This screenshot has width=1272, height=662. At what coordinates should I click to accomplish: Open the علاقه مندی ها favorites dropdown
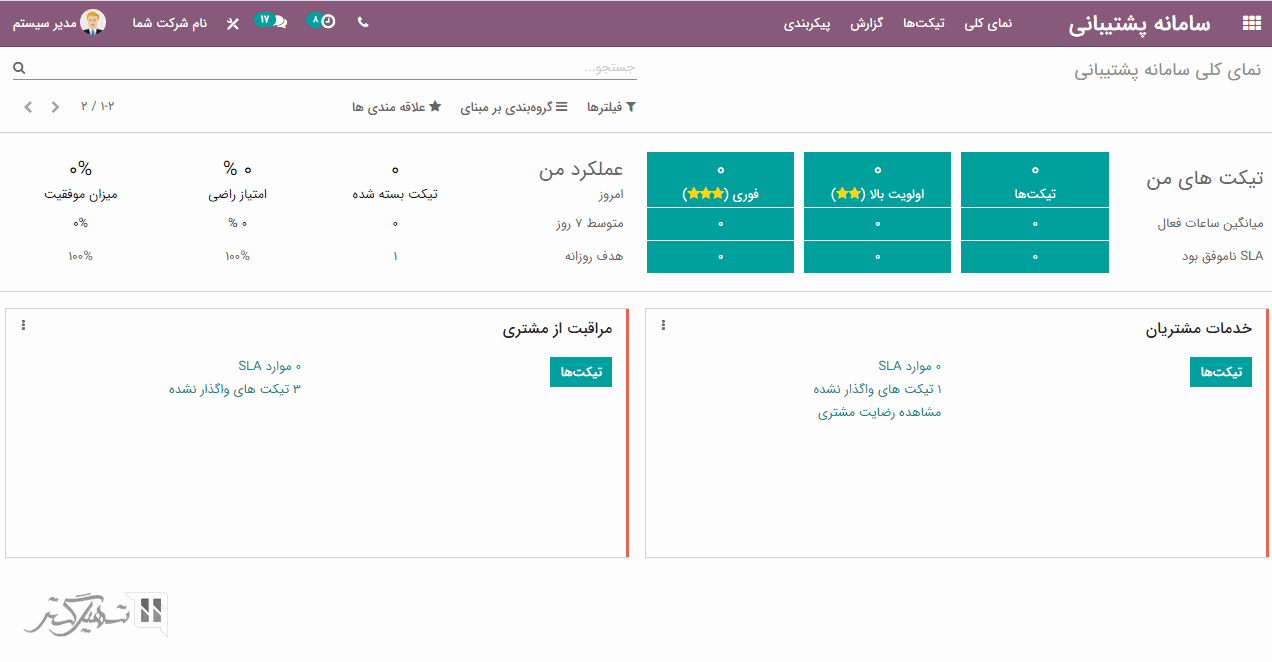tap(396, 107)
